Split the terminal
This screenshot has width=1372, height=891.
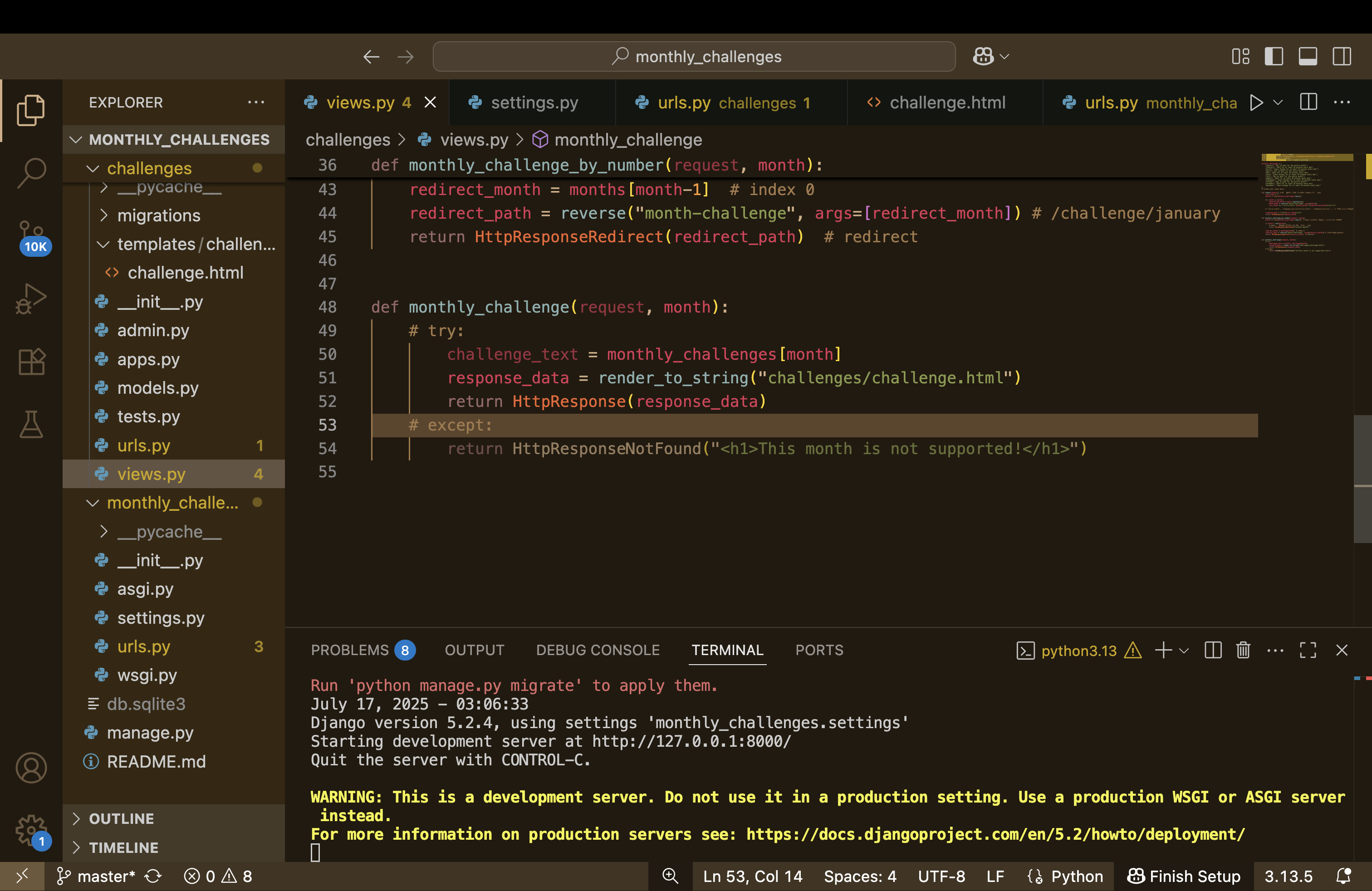click(1213, 650)
